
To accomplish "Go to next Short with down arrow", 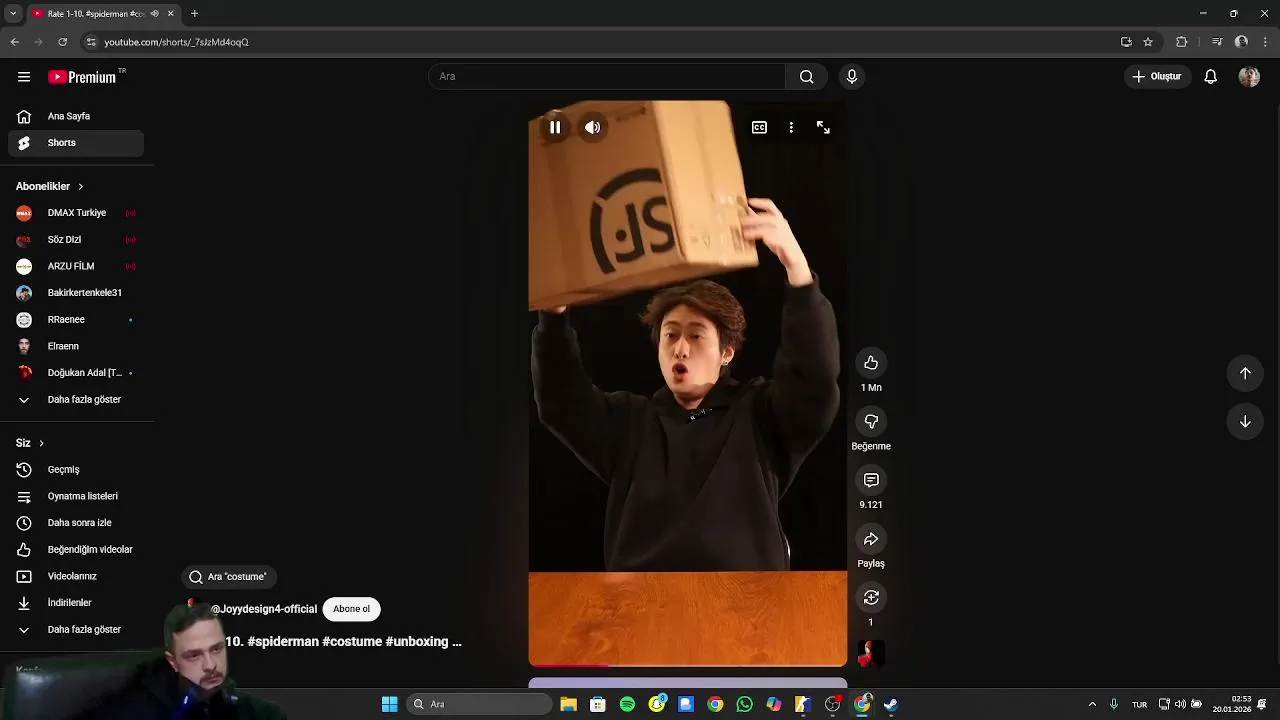I will tap(1245, 421).
